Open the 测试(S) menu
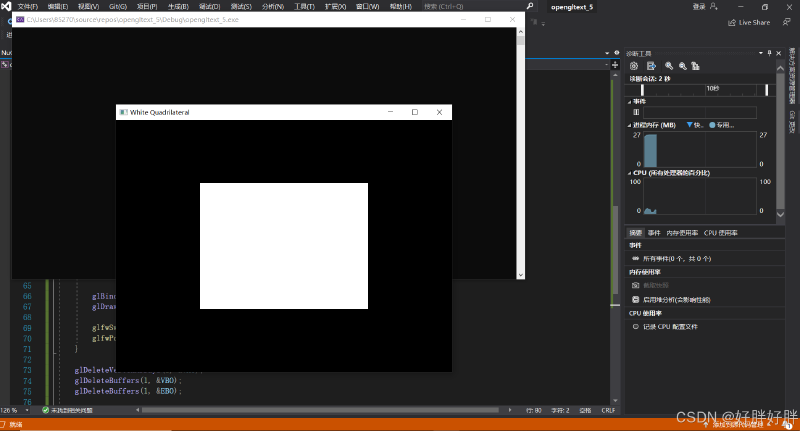This screenshot has width=800, height=431. point(241,7)
